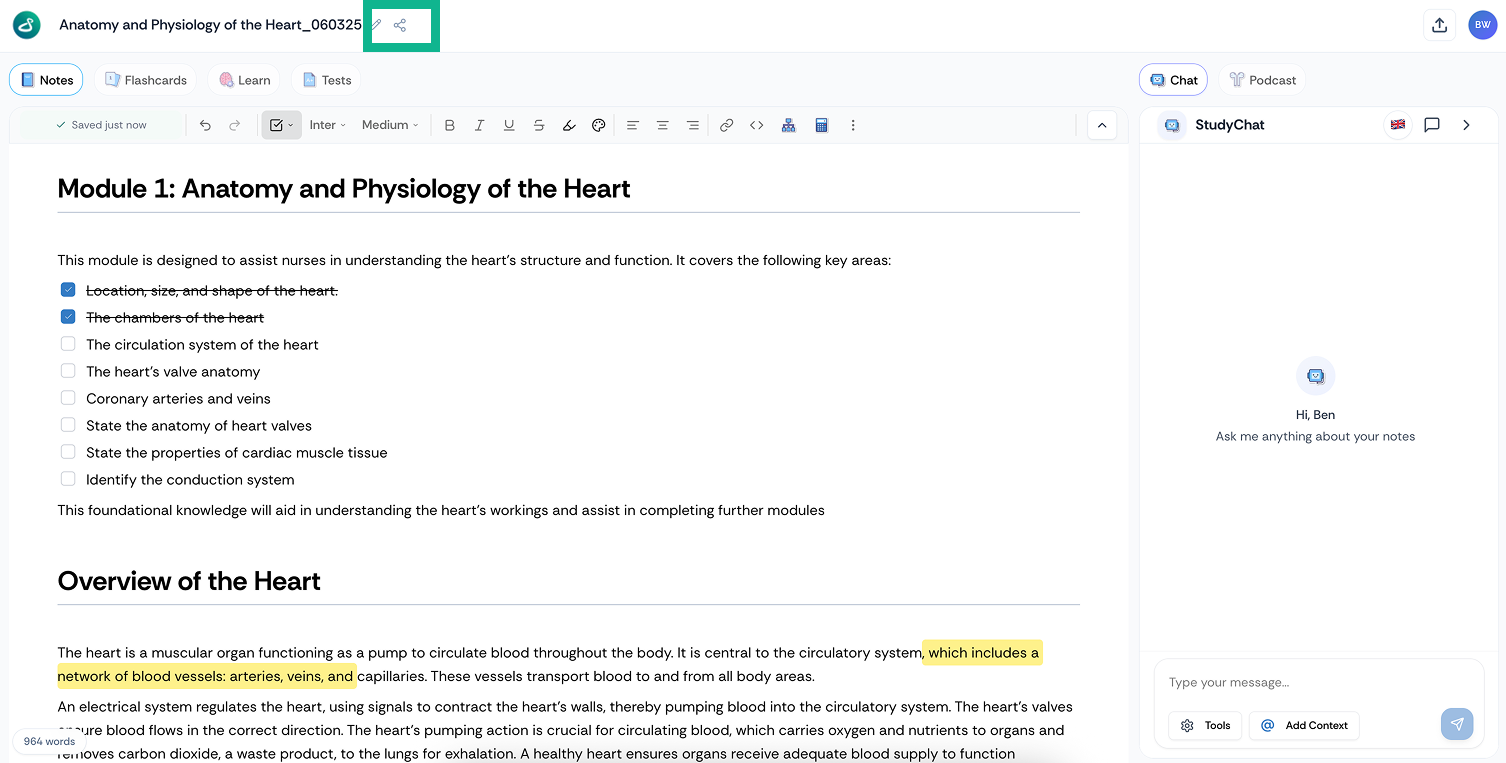1506x763 pixels.
Task: Open the Learn tab
Action: click(x=244, y=80)
